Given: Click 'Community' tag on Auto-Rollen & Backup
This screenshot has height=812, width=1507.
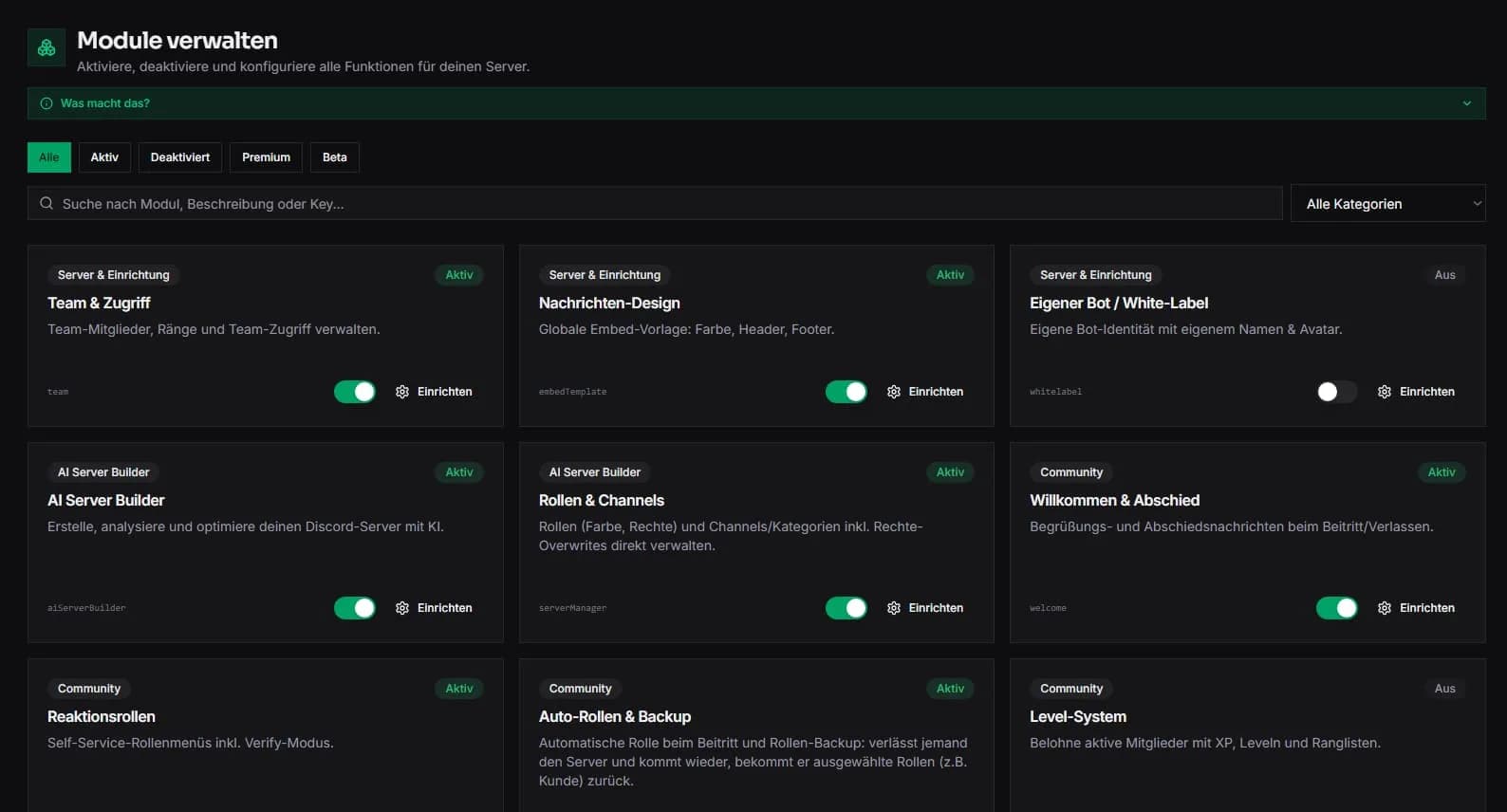Looking at the screenshot, I should coord(581,689).
